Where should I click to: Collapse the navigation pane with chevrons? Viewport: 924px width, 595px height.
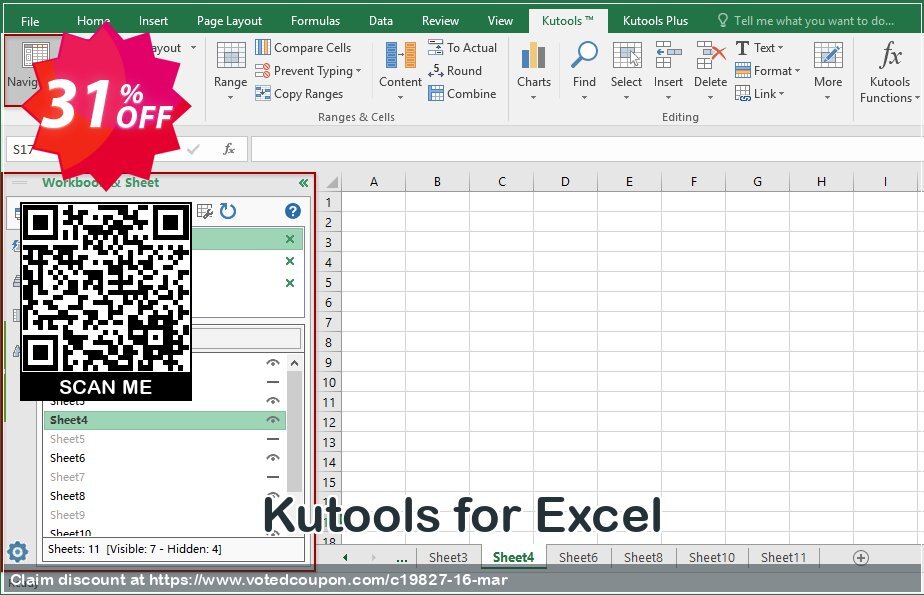(303, 183)
